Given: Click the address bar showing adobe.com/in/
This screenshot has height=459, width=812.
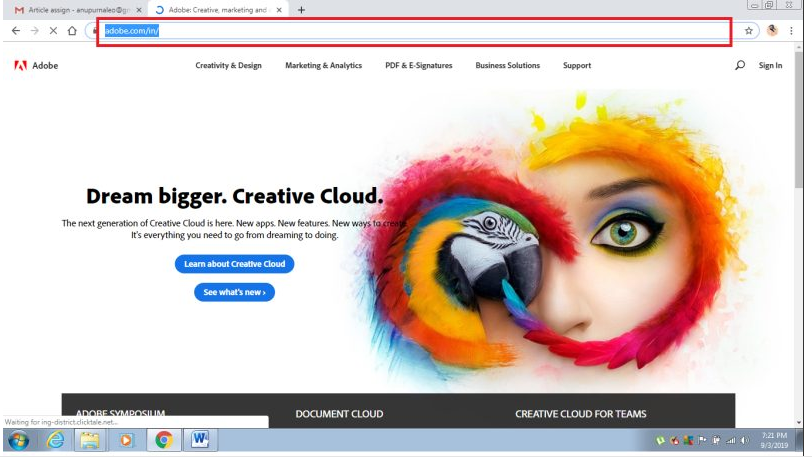Looking at the screenshot, I should [x=414, y=31].
